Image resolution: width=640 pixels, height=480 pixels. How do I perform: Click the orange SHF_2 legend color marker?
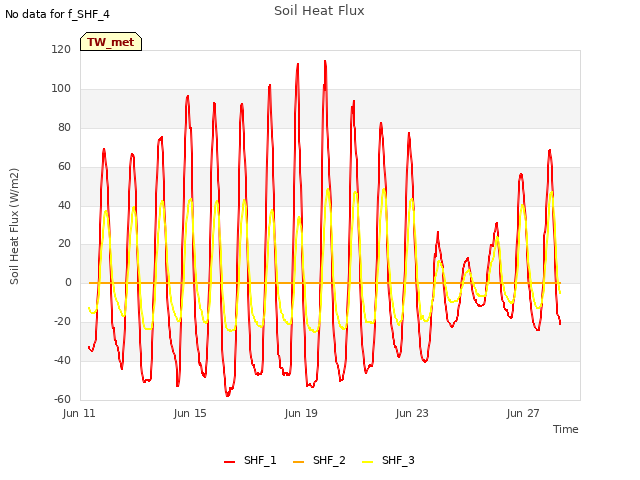[x=299, y=462]
